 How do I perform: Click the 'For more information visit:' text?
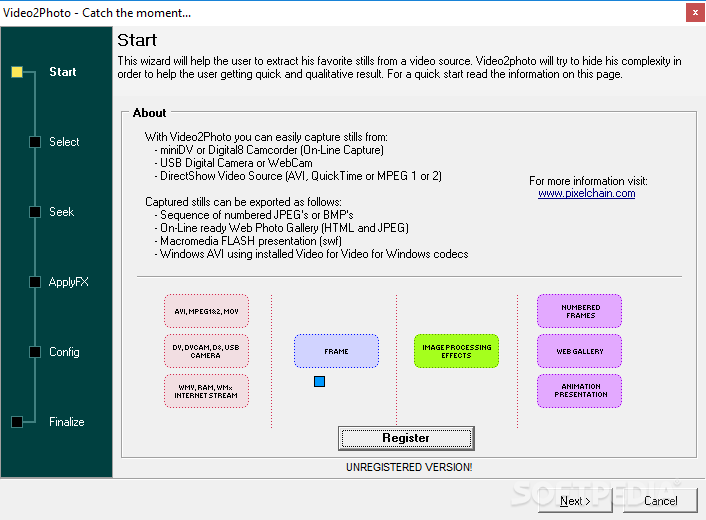(x=588, y=181)
